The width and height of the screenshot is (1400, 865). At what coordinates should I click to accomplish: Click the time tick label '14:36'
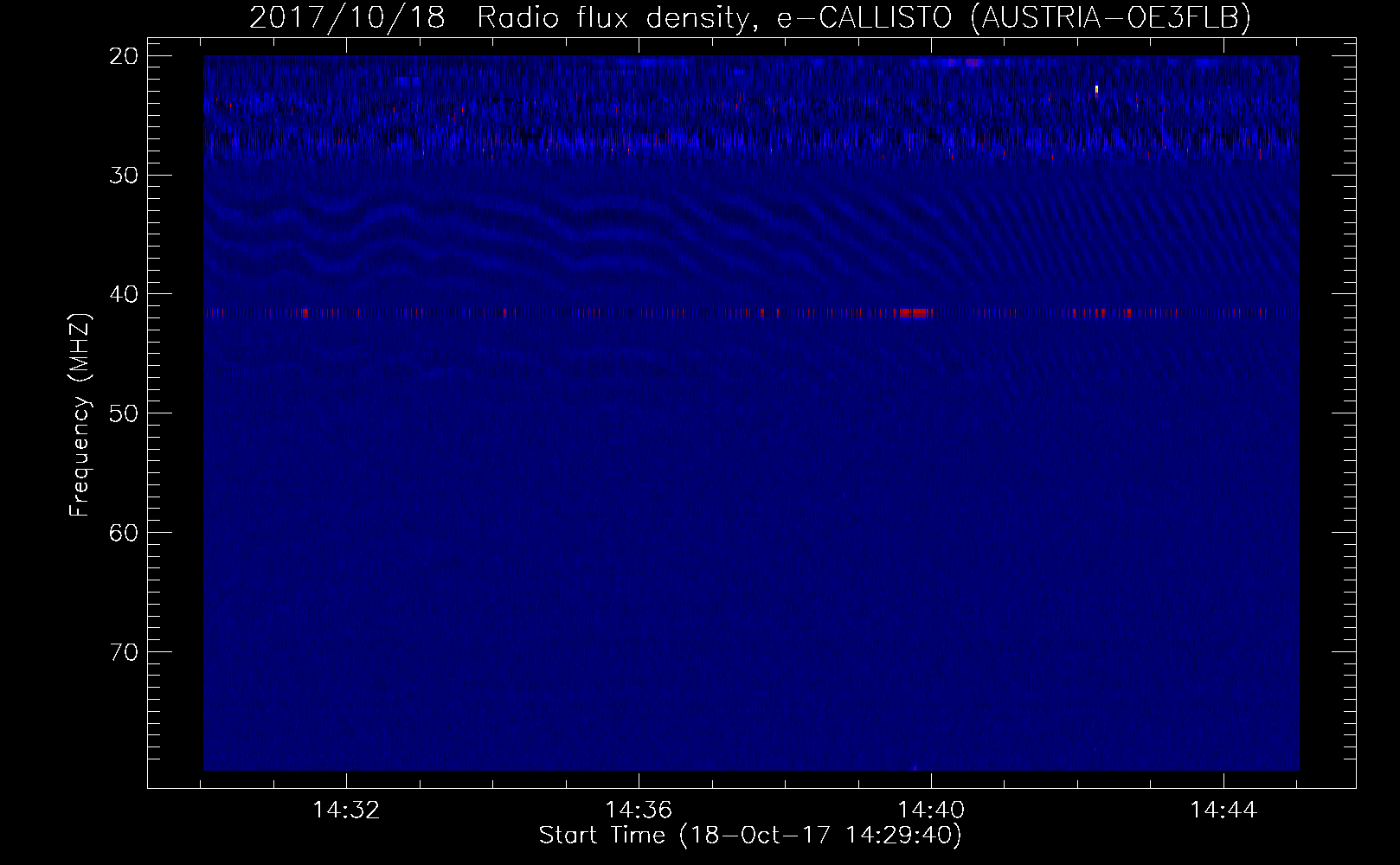tap(639, 811)
